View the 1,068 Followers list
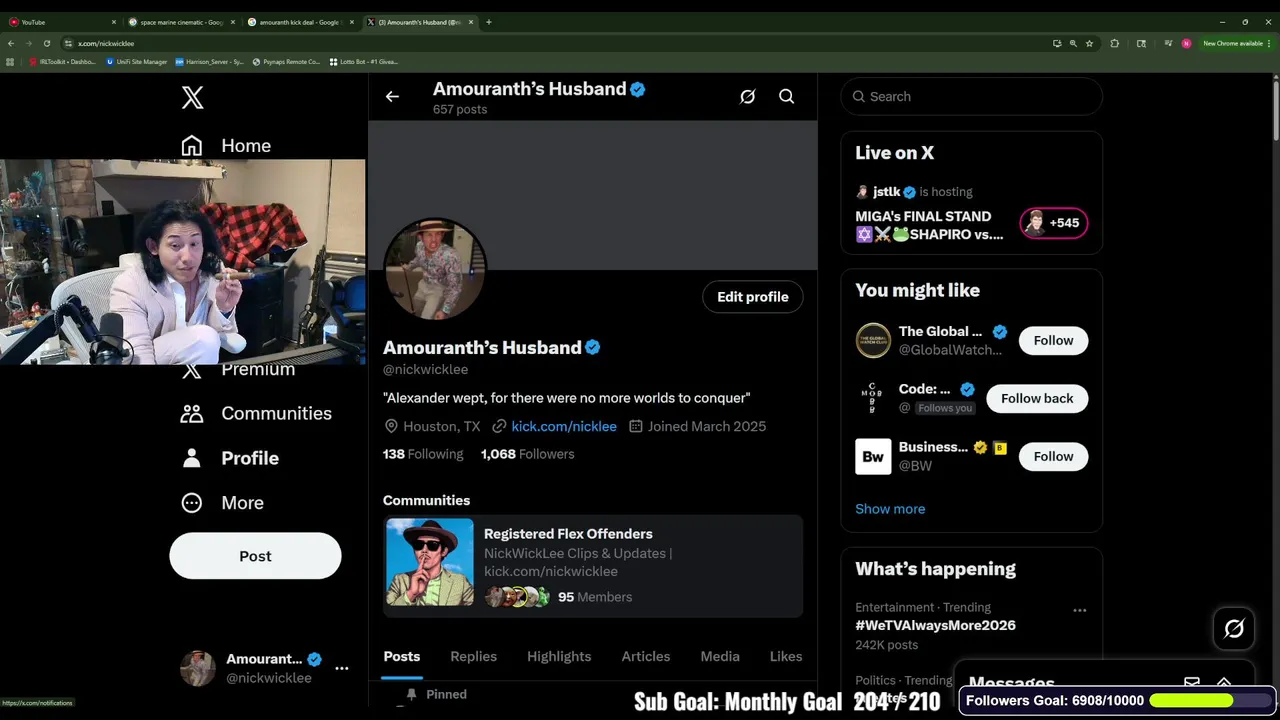1280x720 pixels. click(527, 454)
